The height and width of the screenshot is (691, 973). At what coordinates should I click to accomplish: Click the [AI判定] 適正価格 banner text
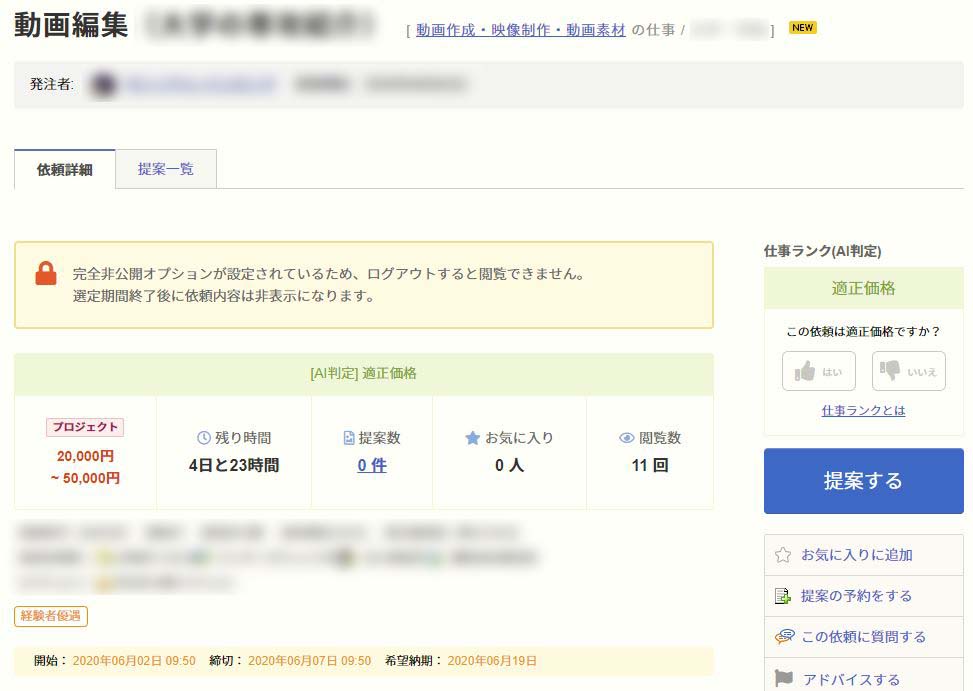click(364, 373)
